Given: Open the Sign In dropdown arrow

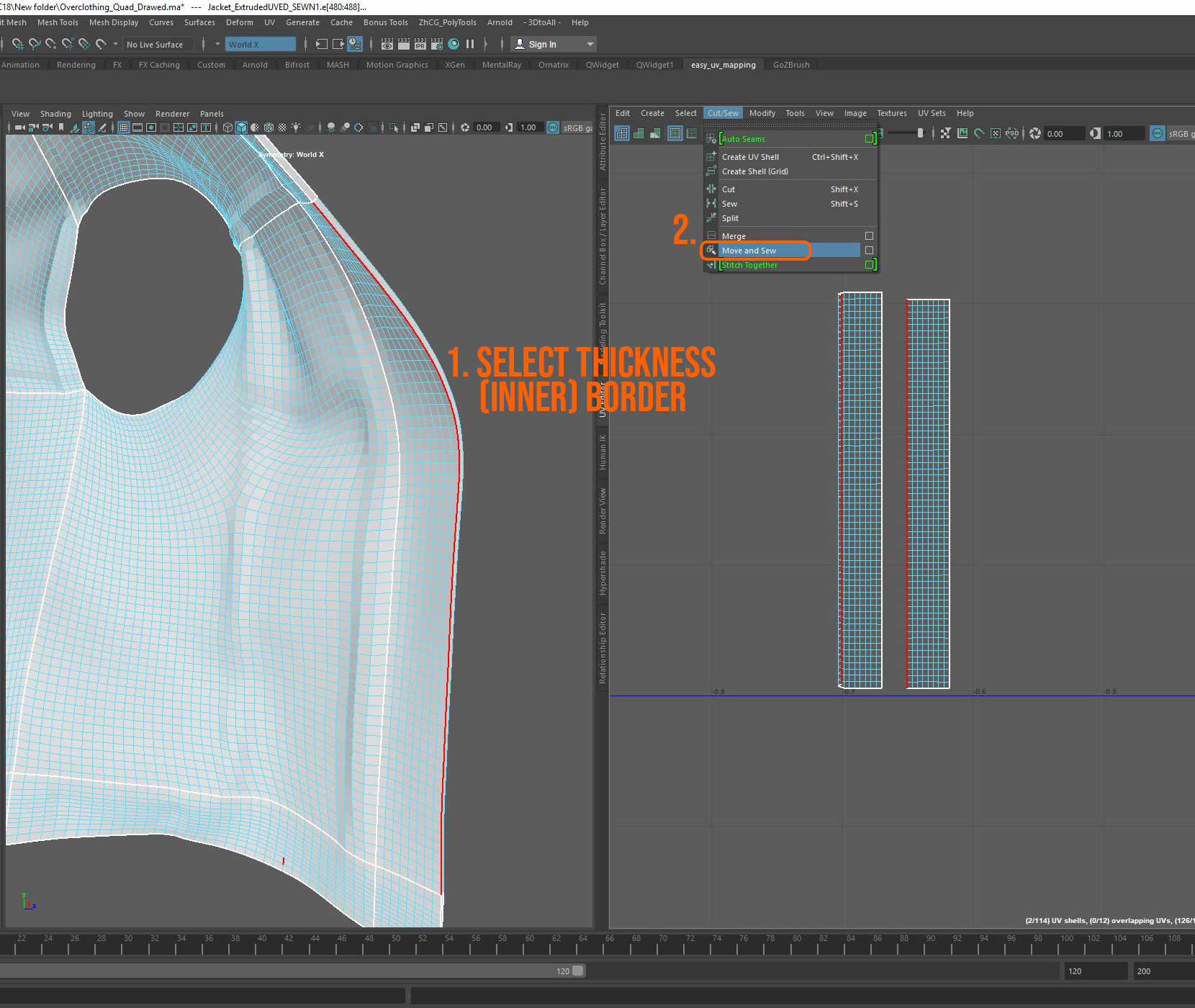Looking at the screenshot, I should pyautogui.click(x=589, y=44).
